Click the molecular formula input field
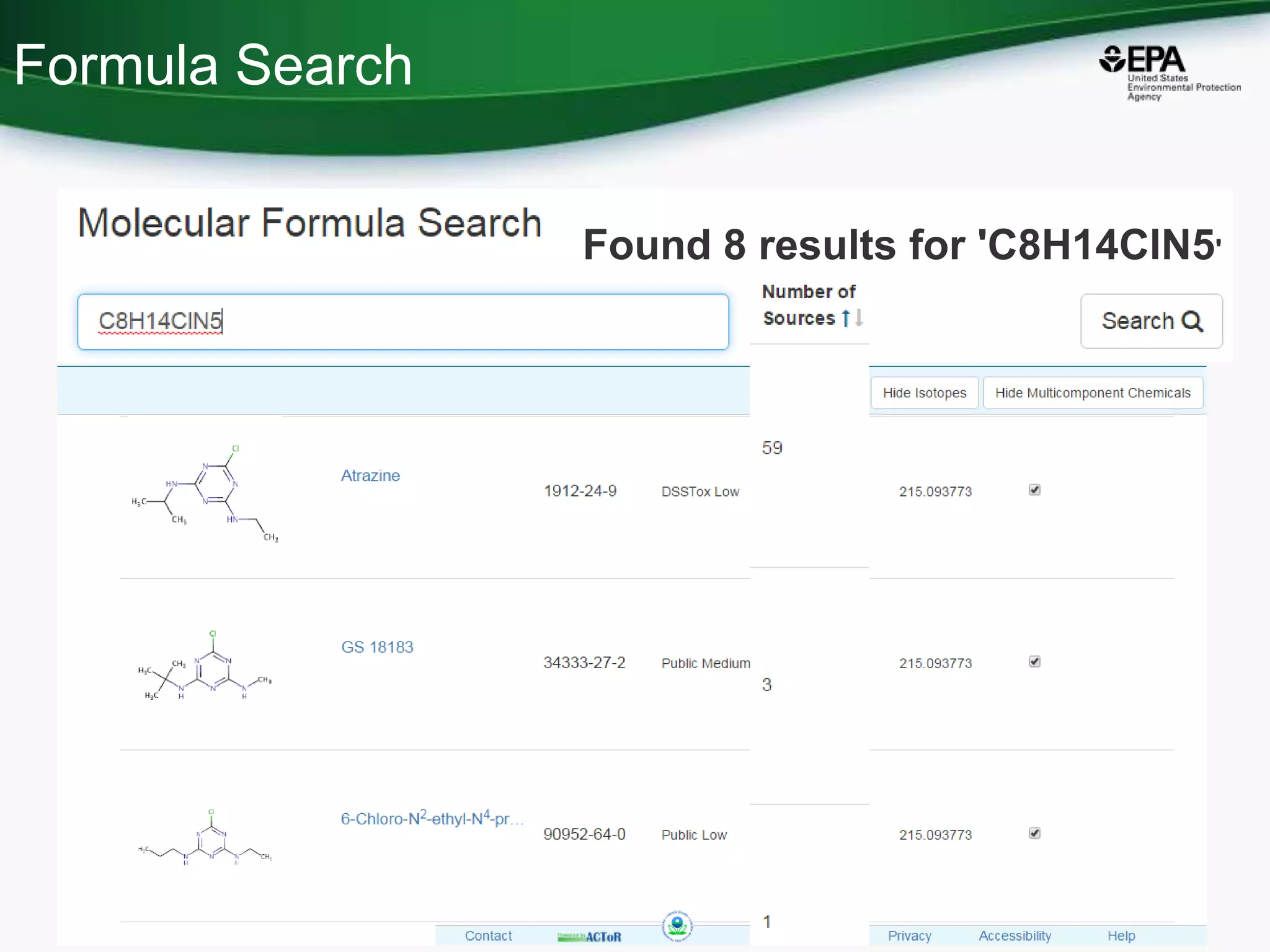 pos(403,322)
